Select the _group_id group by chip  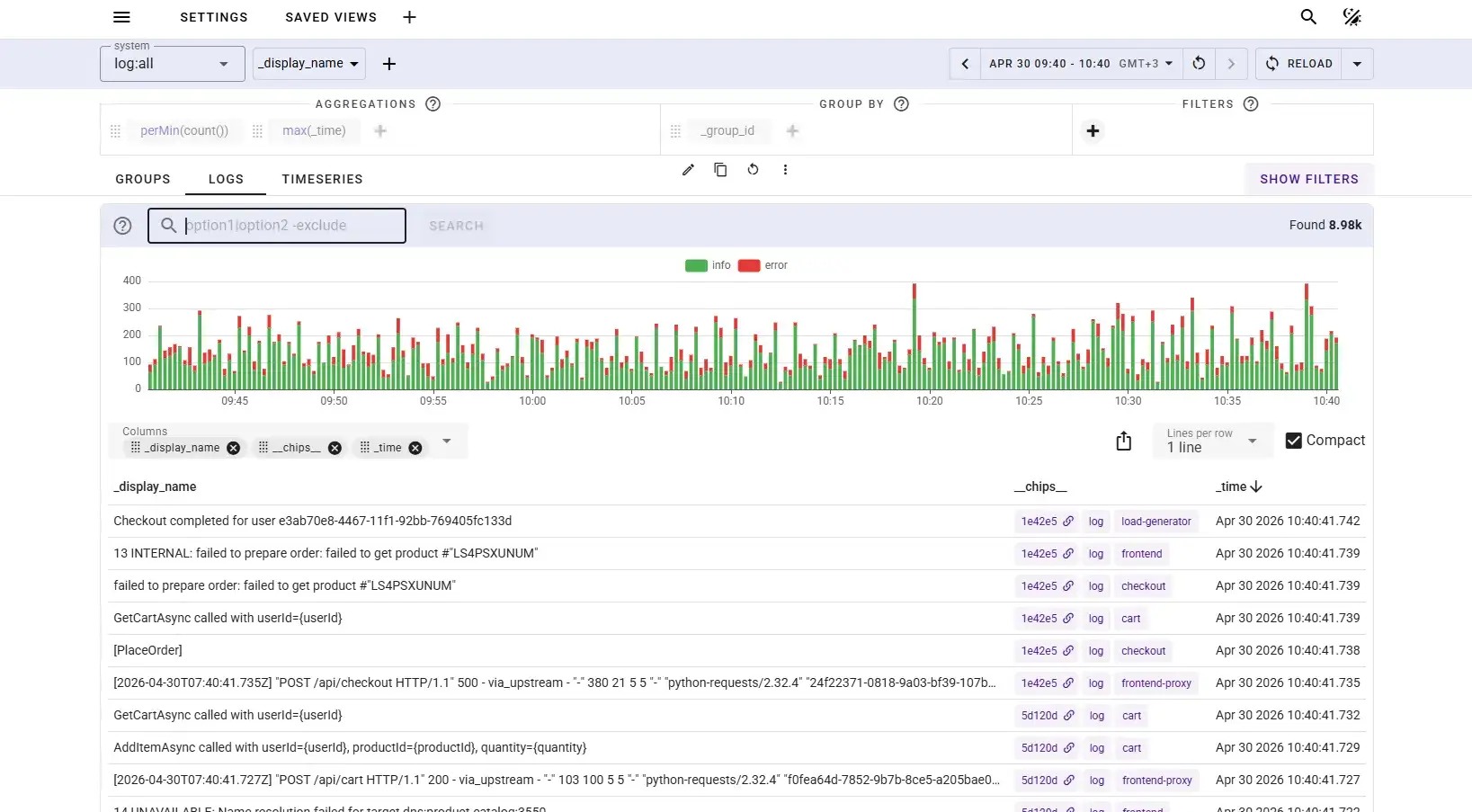point(727,131)
